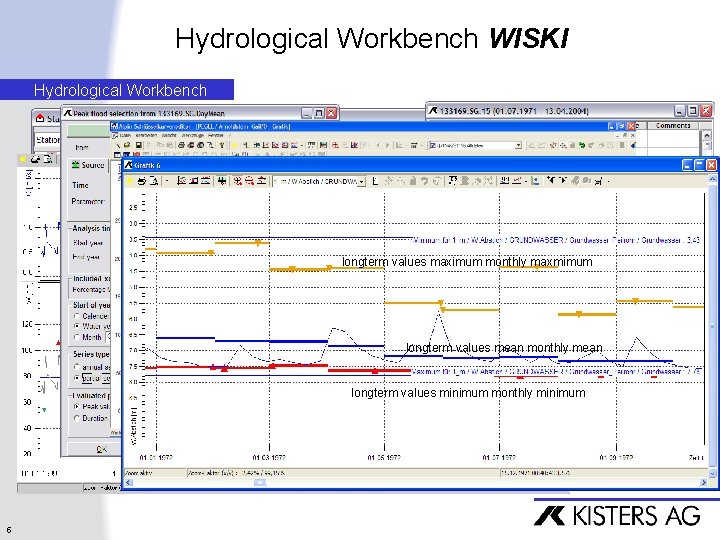Image resolution: width=720 pixels, height=540 pixels.
Task: Maximize the Grafik 6 window
Action: click(699, 165)
